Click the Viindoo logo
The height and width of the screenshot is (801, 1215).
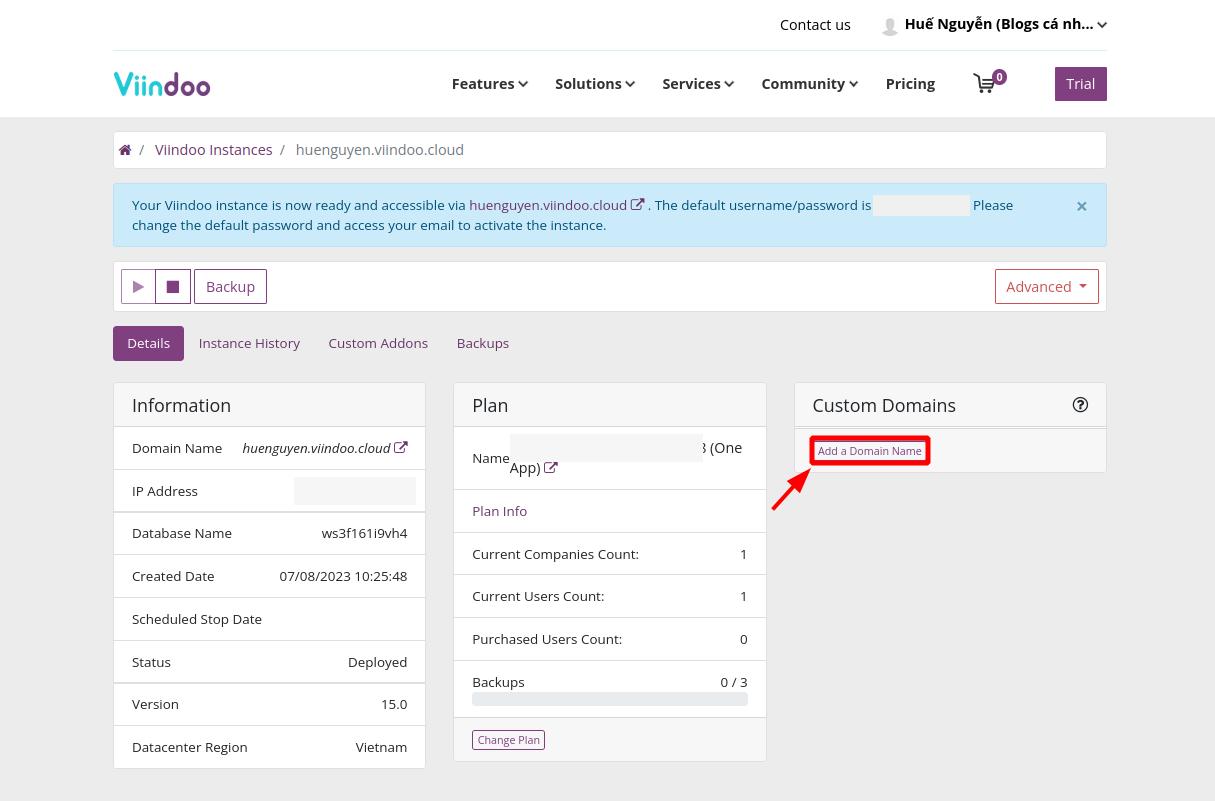161,84
